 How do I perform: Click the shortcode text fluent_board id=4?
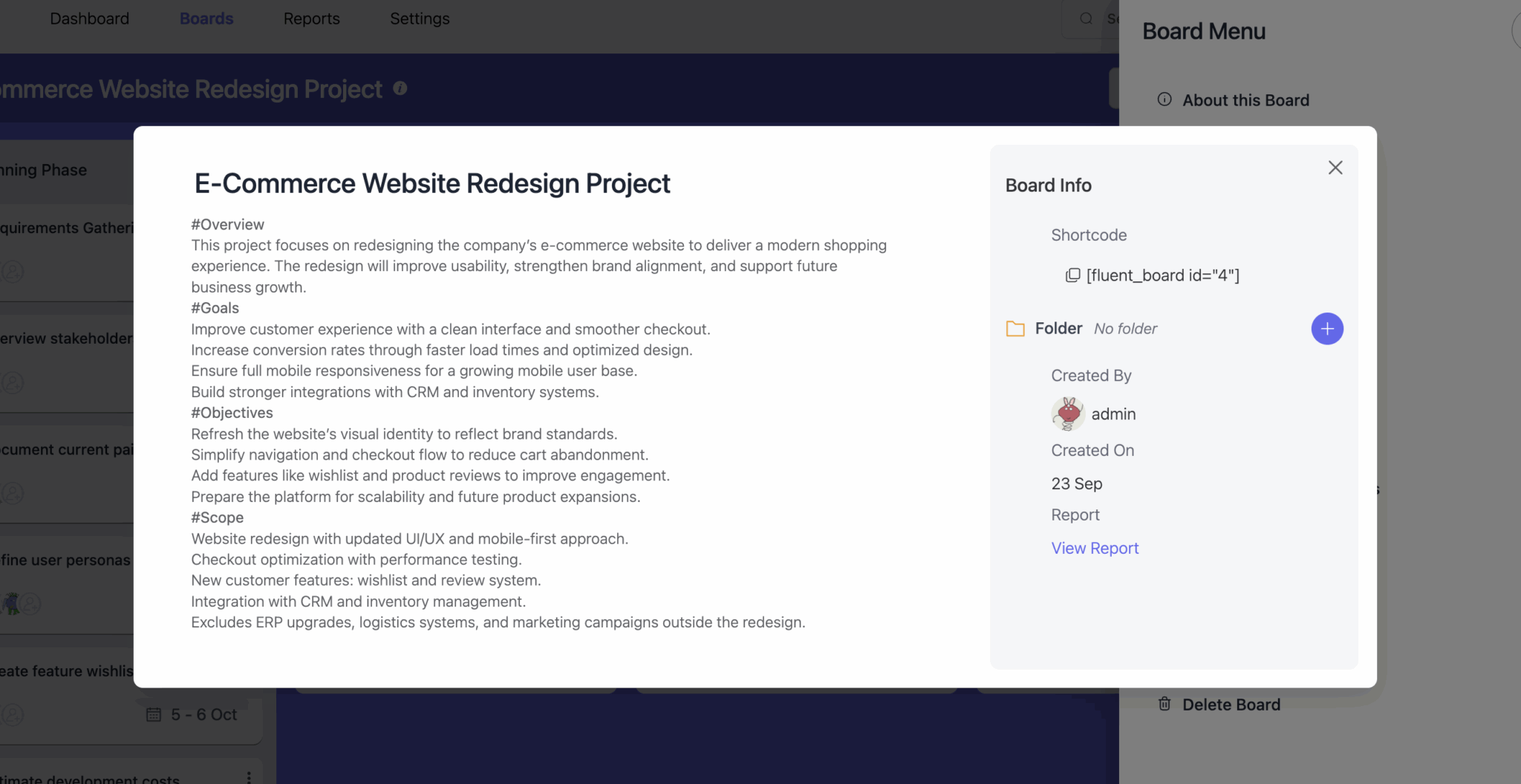[x=1162, y=275]
